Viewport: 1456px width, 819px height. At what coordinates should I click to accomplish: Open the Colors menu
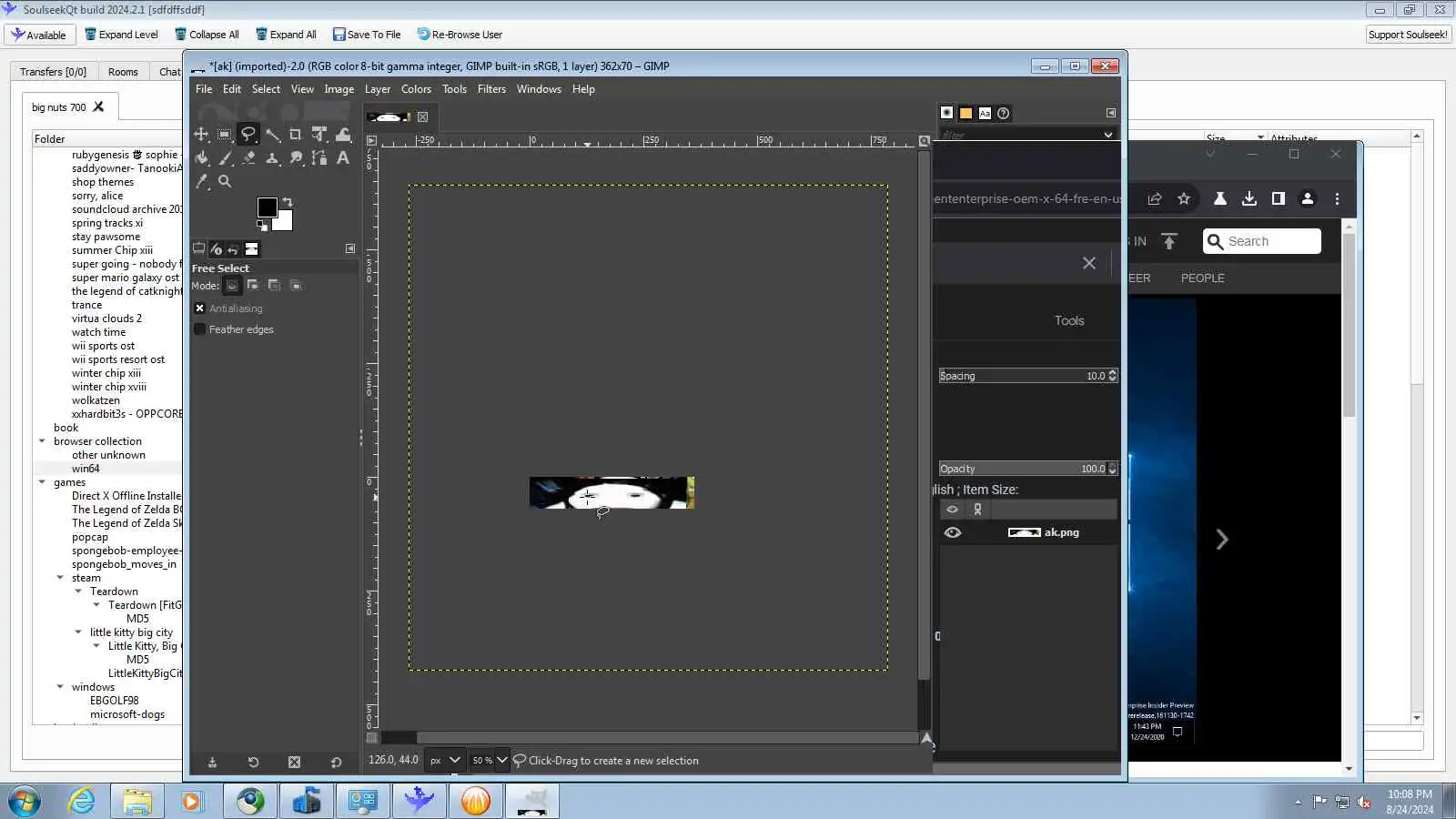416,89
